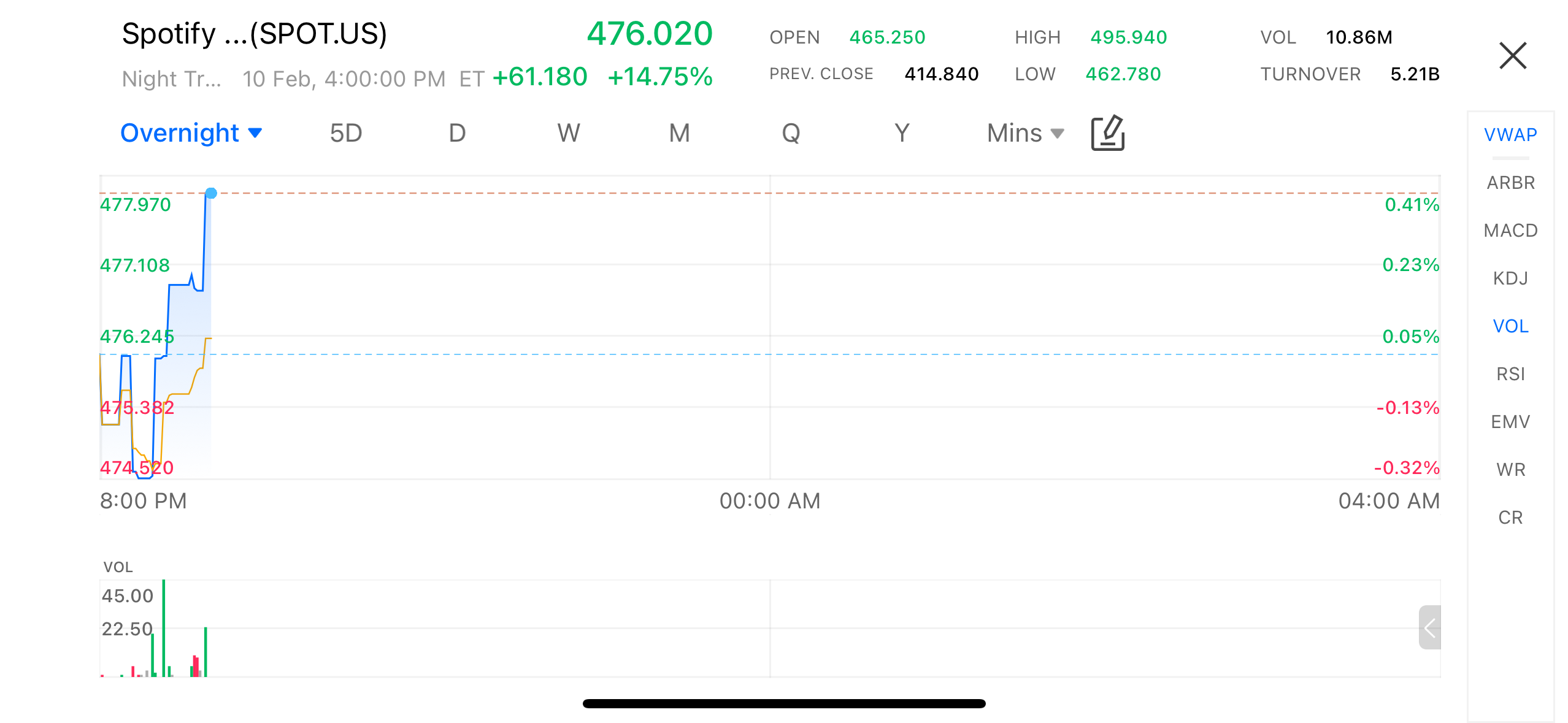Open the Overnight session dropdown

pyautogui.click(x=191, y=133)
